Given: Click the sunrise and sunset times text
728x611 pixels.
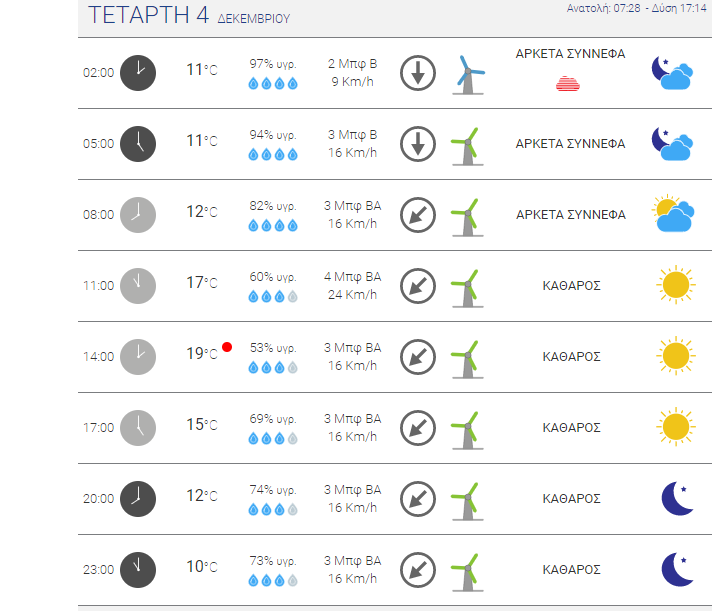Looking at the screenshot, I should [637, 8].
